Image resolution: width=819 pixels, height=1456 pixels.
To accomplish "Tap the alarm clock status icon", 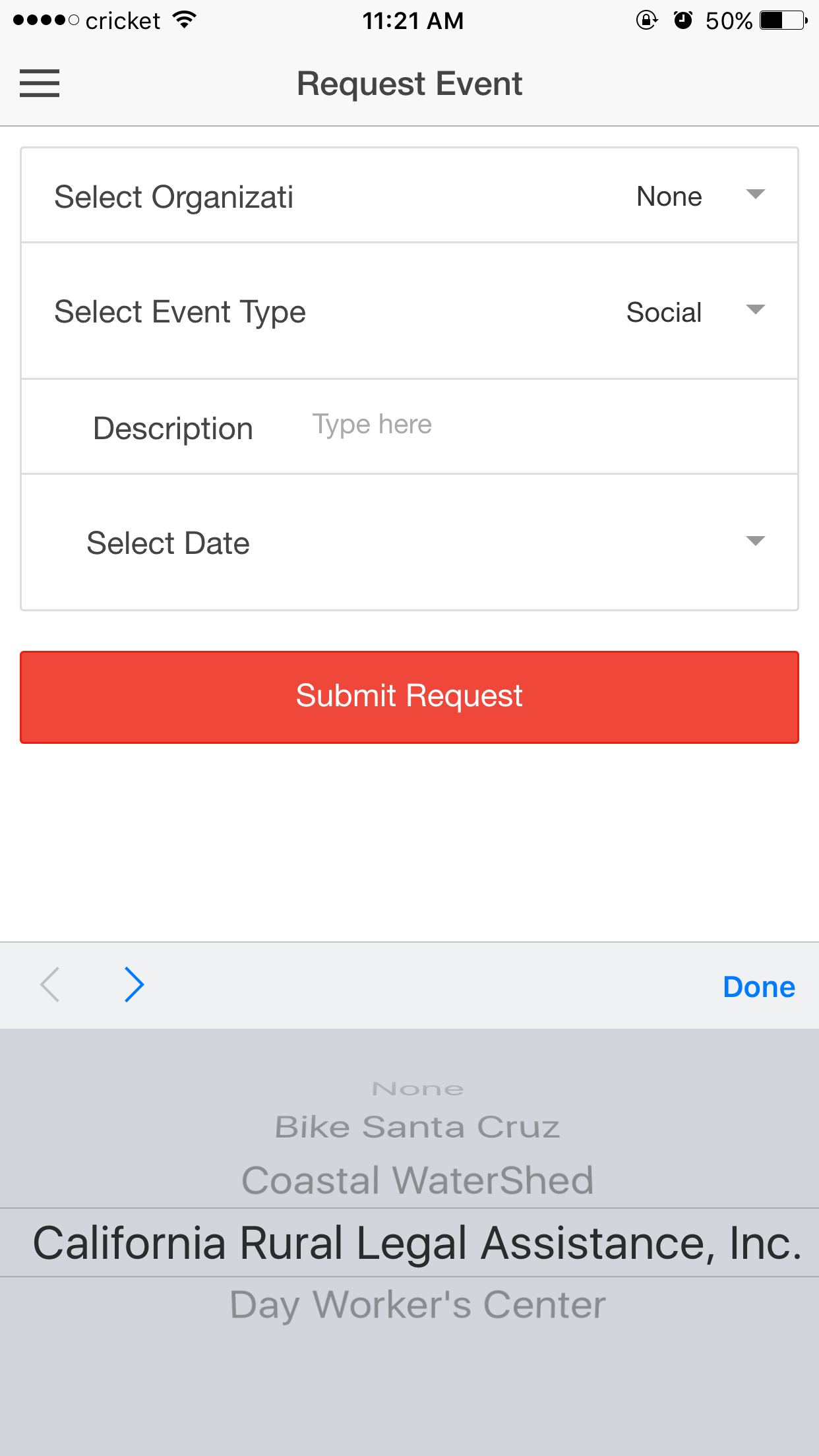I will pos(683,20).
